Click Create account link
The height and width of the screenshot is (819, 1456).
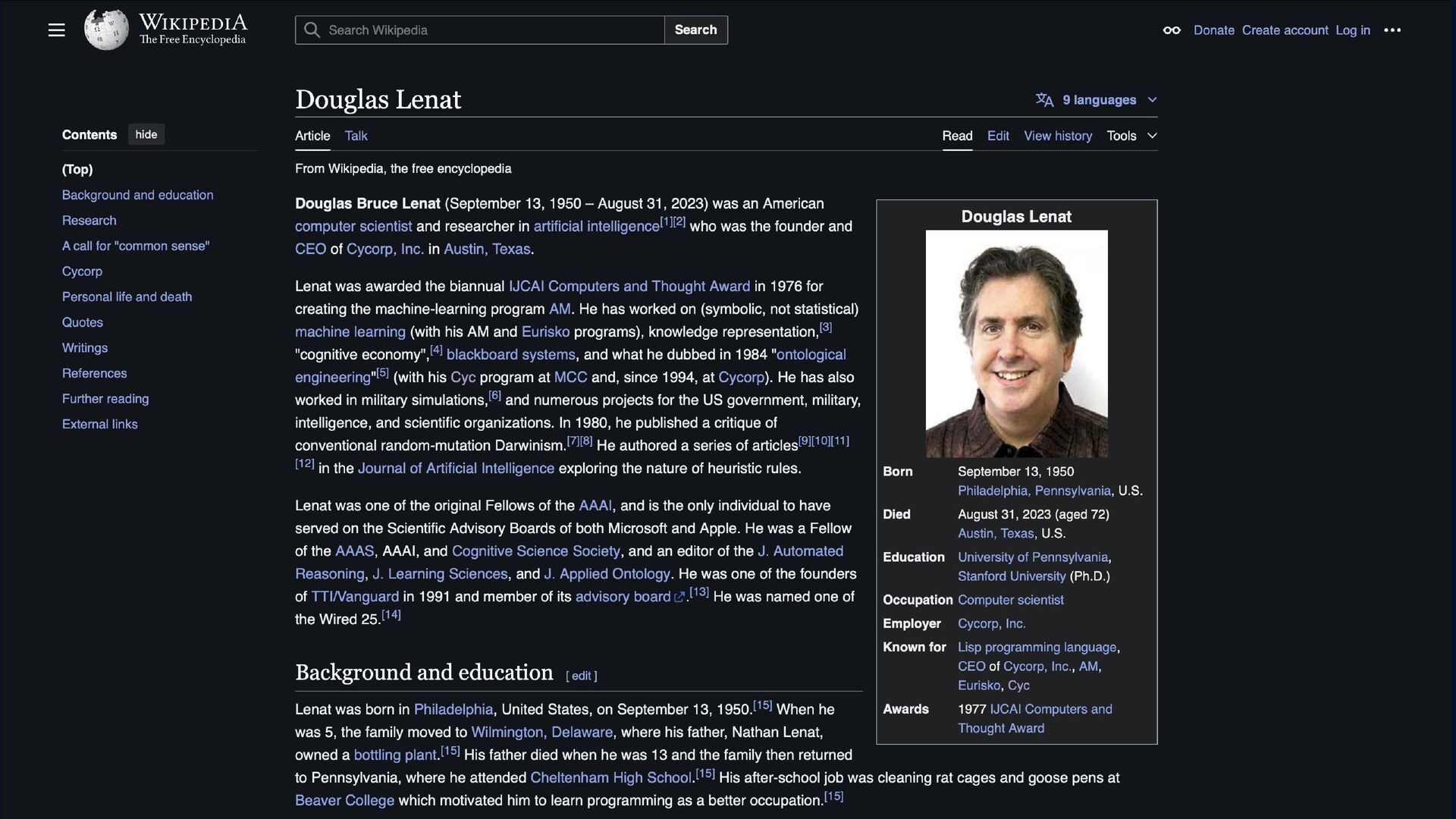click(1285, 30)
